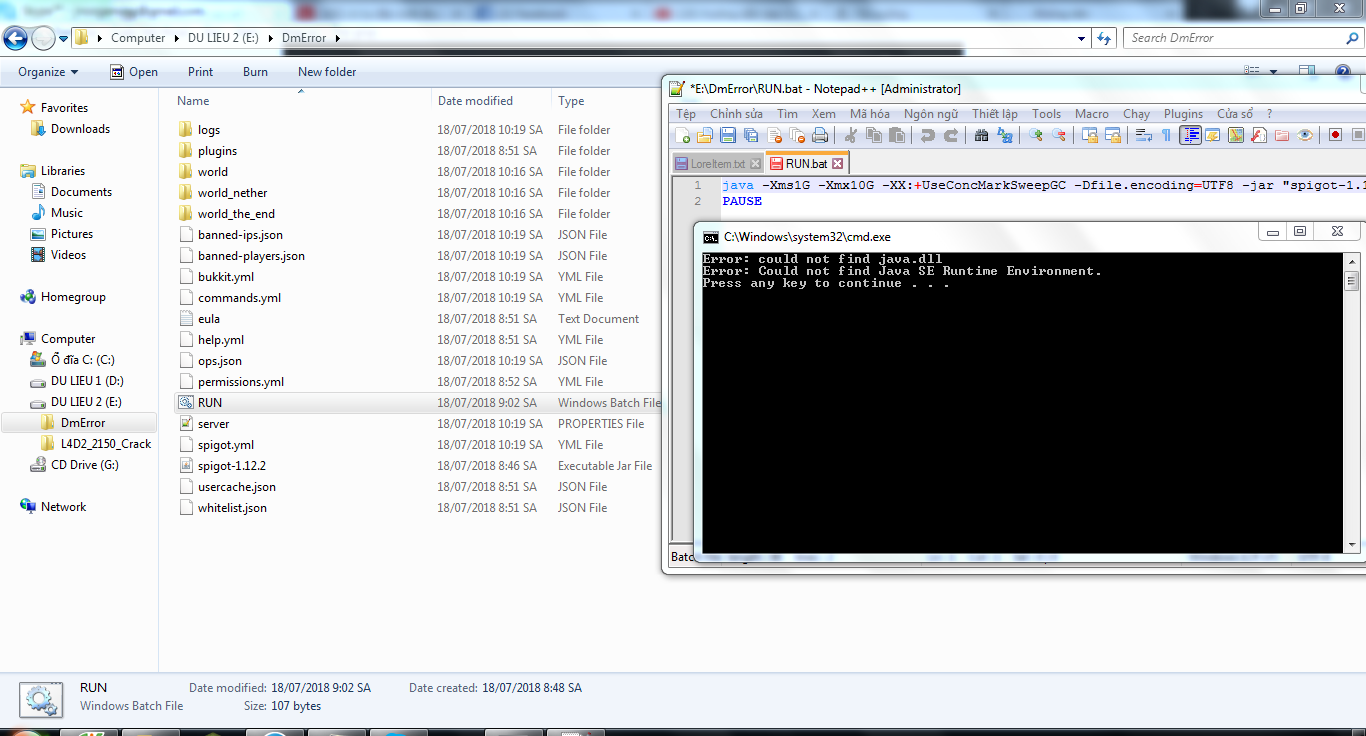Click the Save All icon in Notepad++
The height and width of the screenshot is (736, 1366).
click(751, 135)
